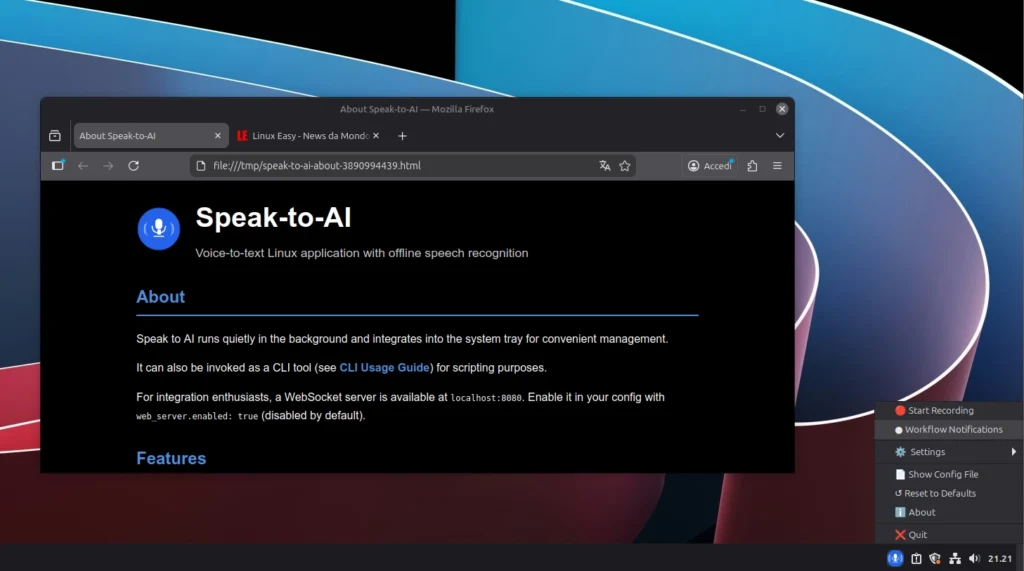Toggle Workflow Notifications in tray menu
This screenshot has width=1024, height=571.
tap(949, 429)
